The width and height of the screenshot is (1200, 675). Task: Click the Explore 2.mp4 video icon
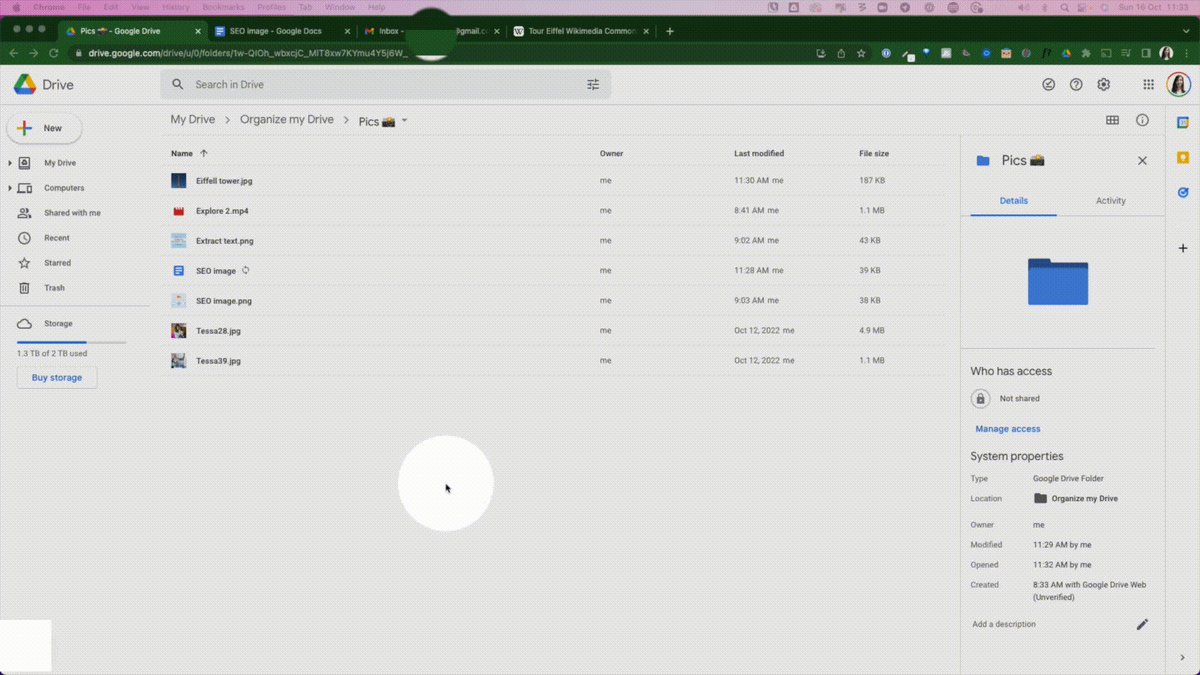(x=178, y=211)
